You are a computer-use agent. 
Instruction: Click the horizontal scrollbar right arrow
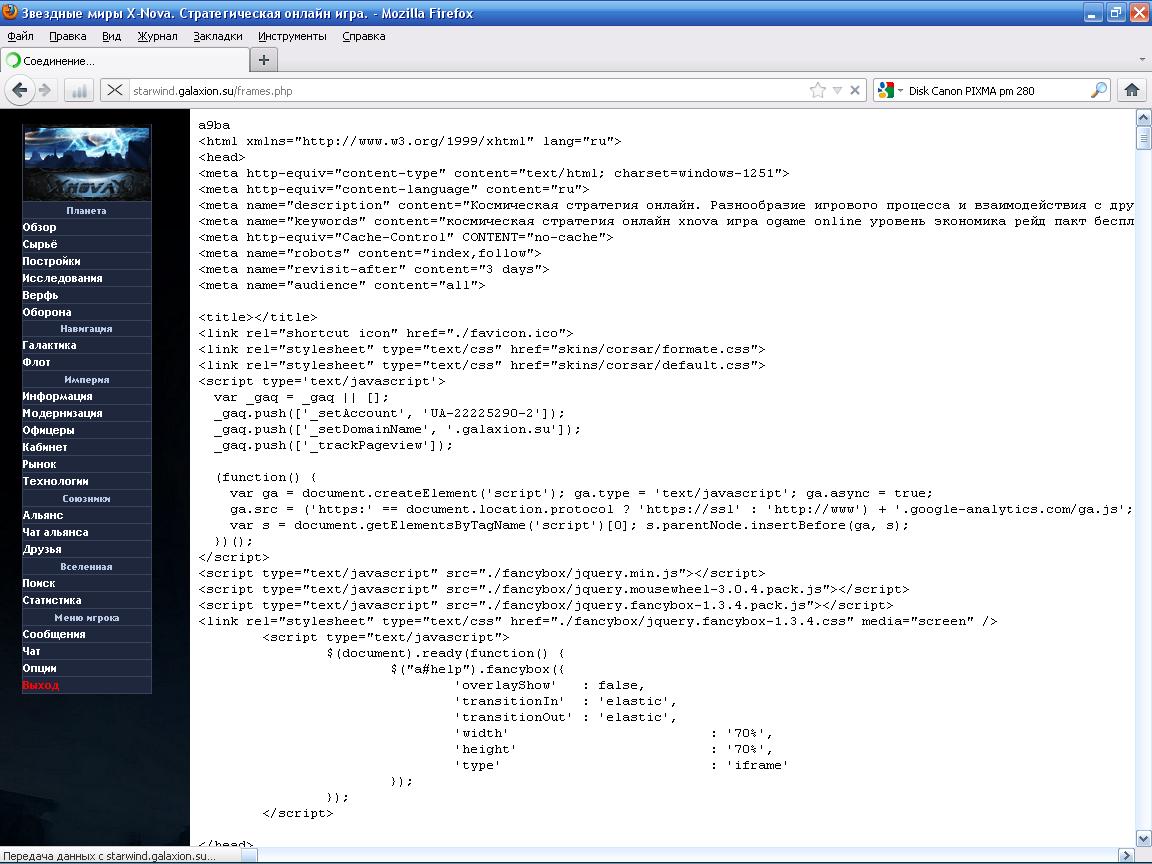pyautogui.click(x=1126, y=855)
